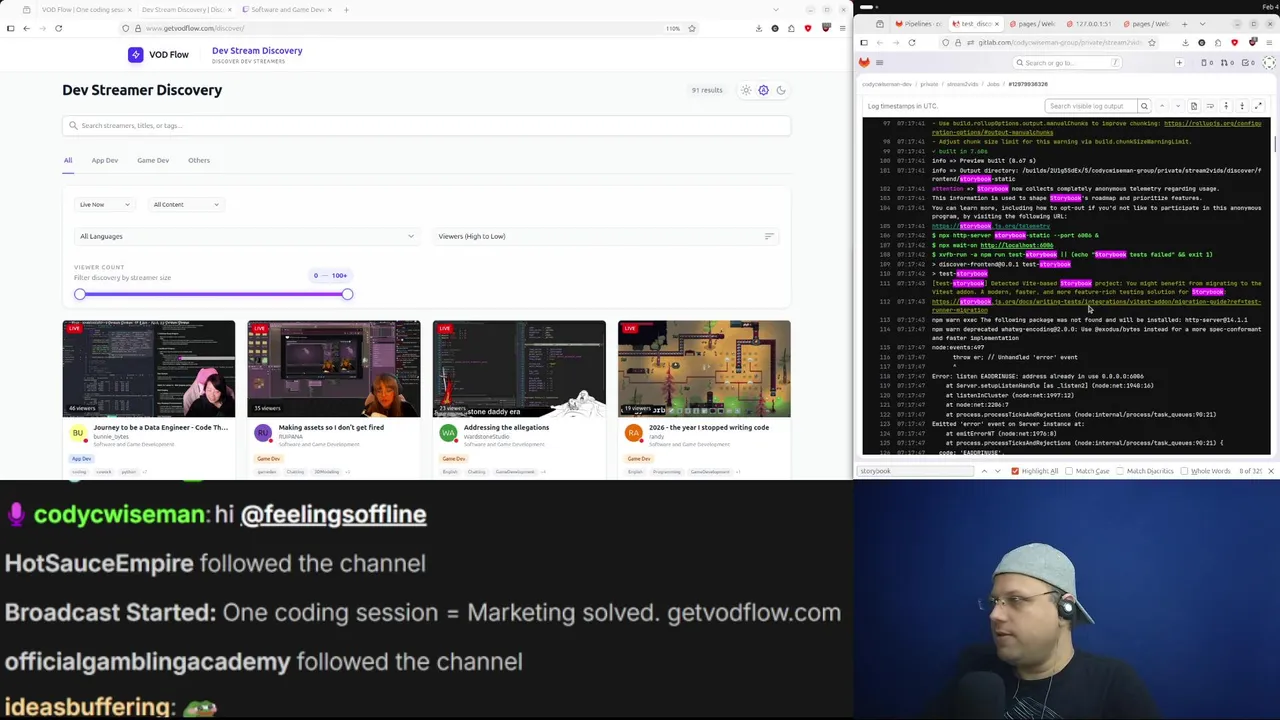
Task: Open the GitLab user avatar menu
Action: pos(1269,63)
